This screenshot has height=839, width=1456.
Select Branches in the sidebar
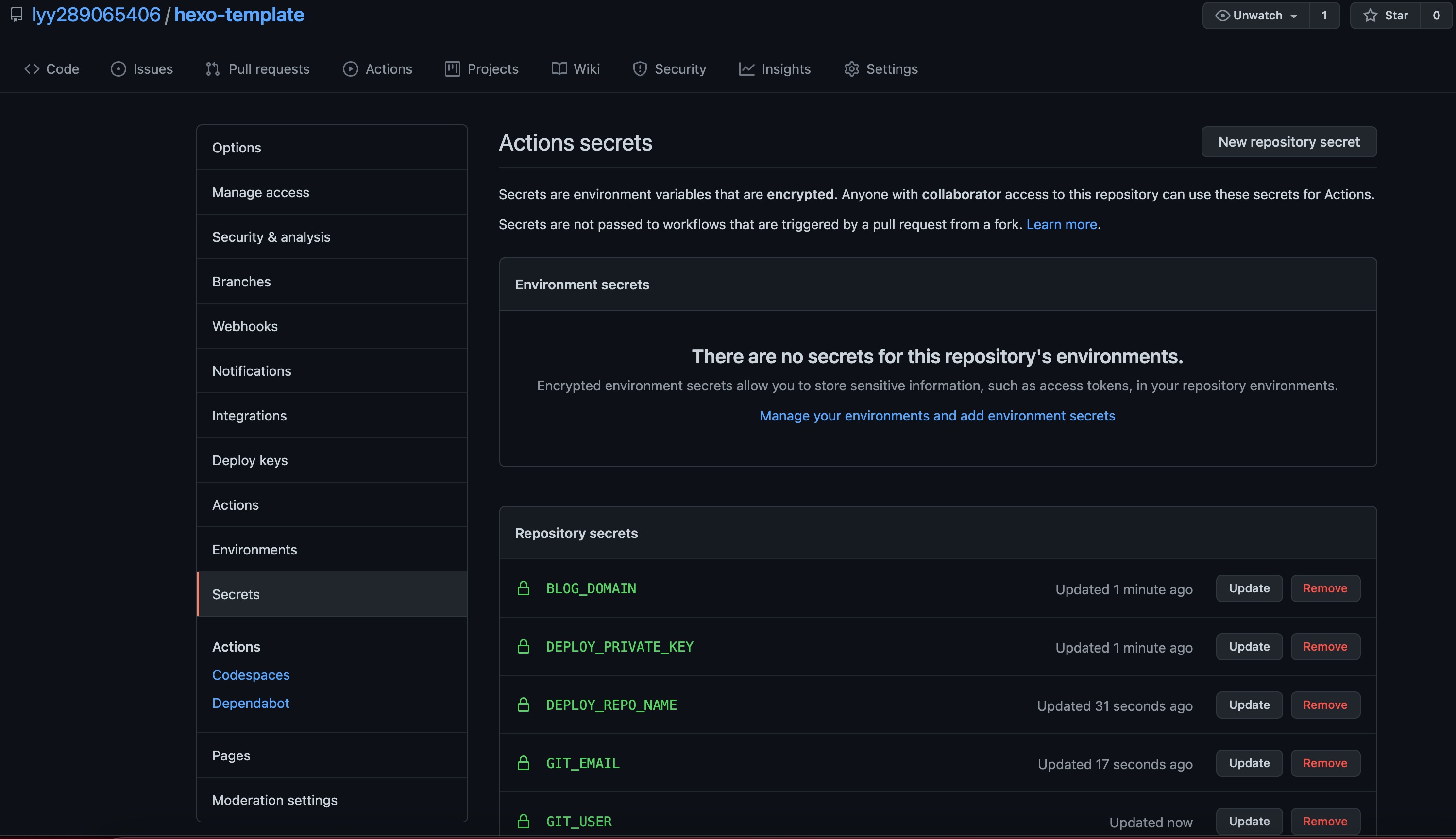(332, 281)
